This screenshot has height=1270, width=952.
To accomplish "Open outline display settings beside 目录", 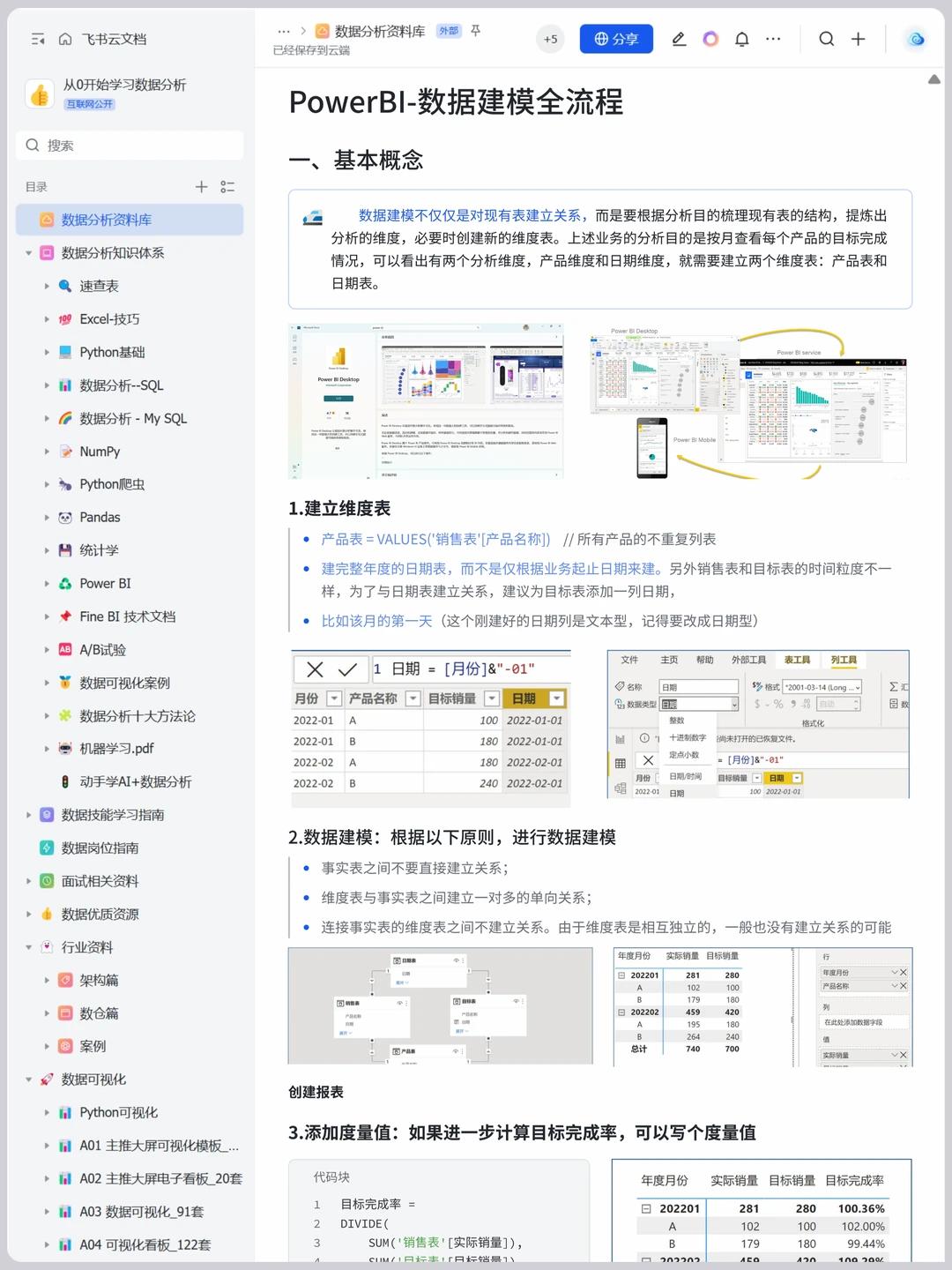I will pyautogui.click(x=227, y=186).
